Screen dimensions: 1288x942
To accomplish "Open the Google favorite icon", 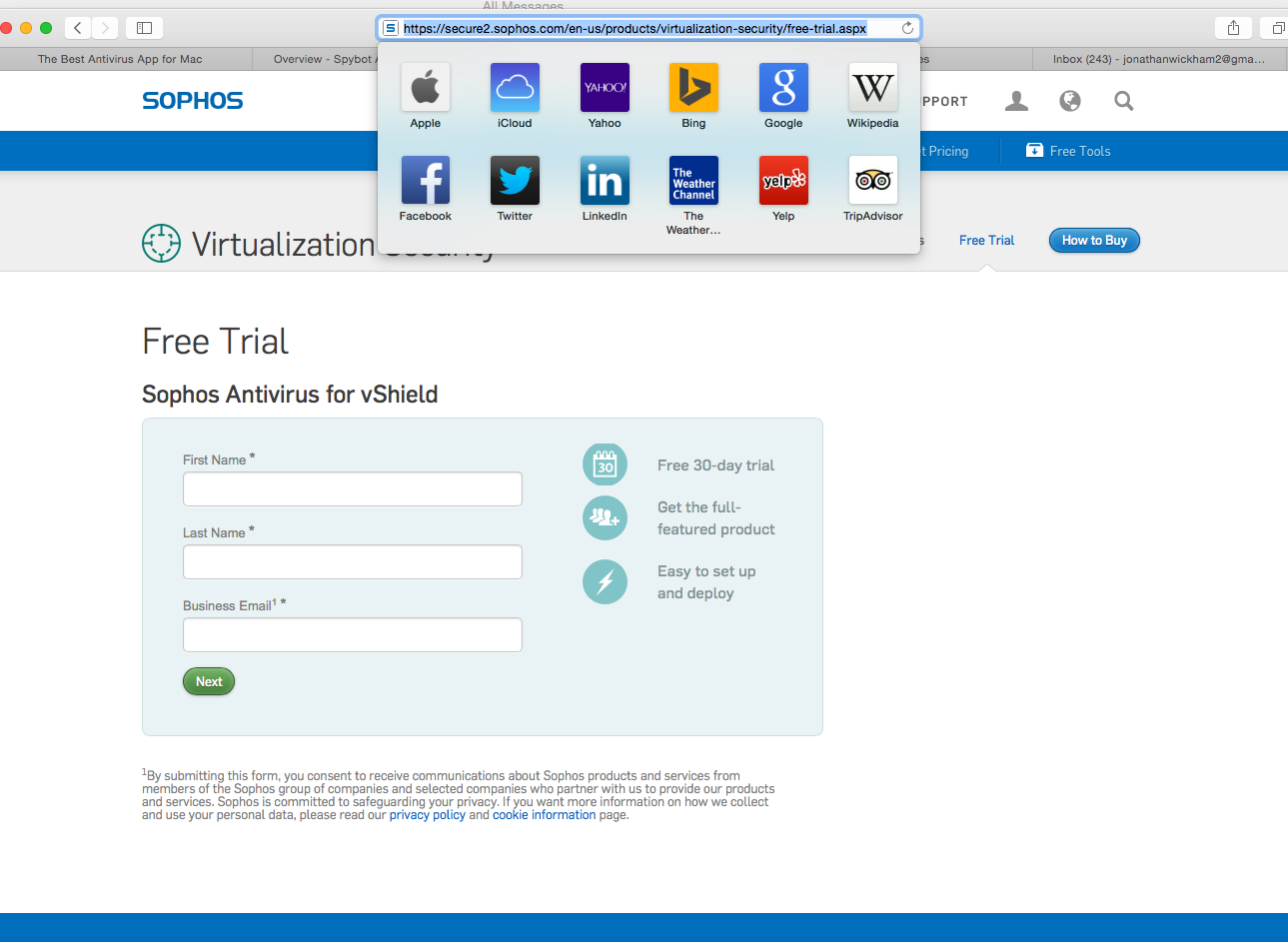I will (x=783, y=87).
